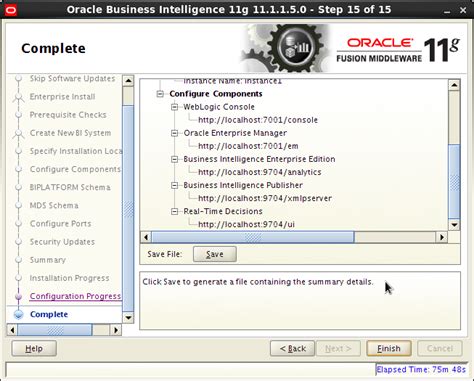The width and height of the screenshot is (474, 381).
Task: Click steps list scroll down arrow
Action: click(x=128, y=318)
